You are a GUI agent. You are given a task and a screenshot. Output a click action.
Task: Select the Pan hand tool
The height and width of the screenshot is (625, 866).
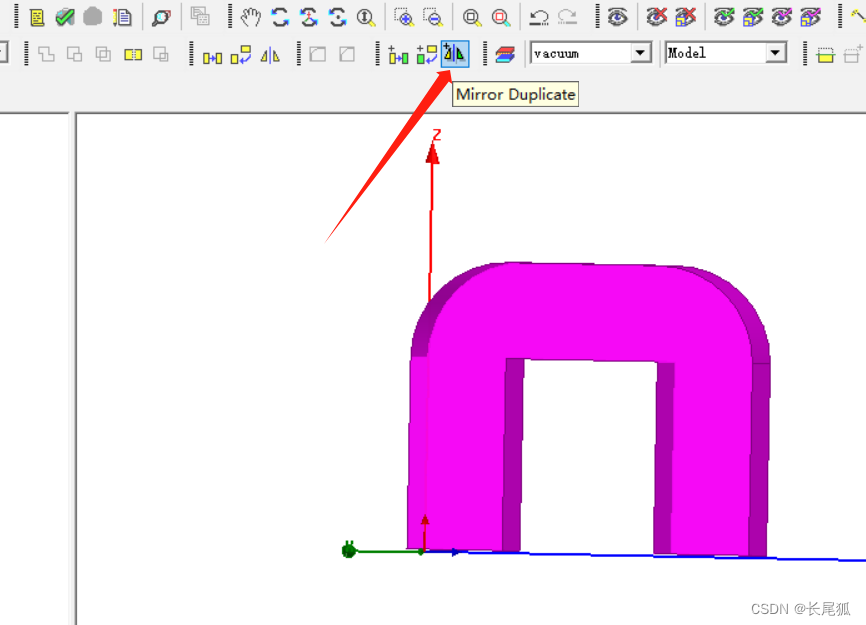251,17
